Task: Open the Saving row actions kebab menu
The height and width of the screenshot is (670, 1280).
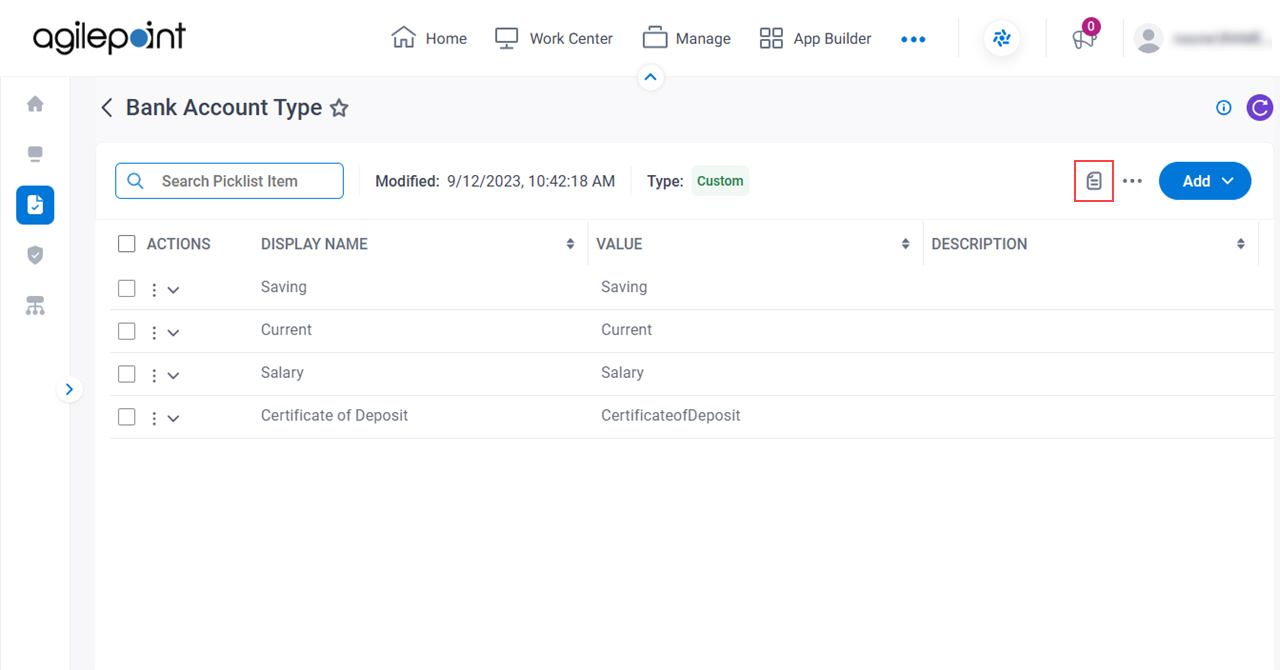Action: [x=154, y=290]
